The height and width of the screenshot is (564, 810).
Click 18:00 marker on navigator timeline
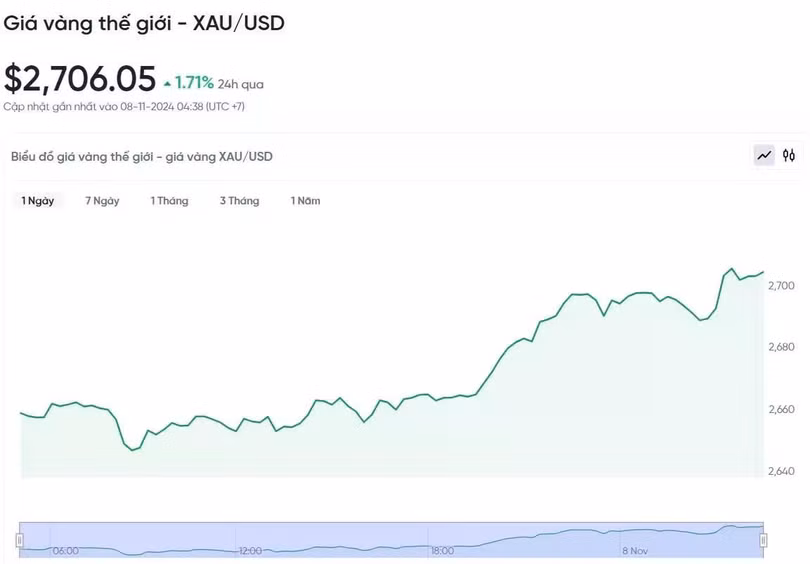(x=442, y=550)
